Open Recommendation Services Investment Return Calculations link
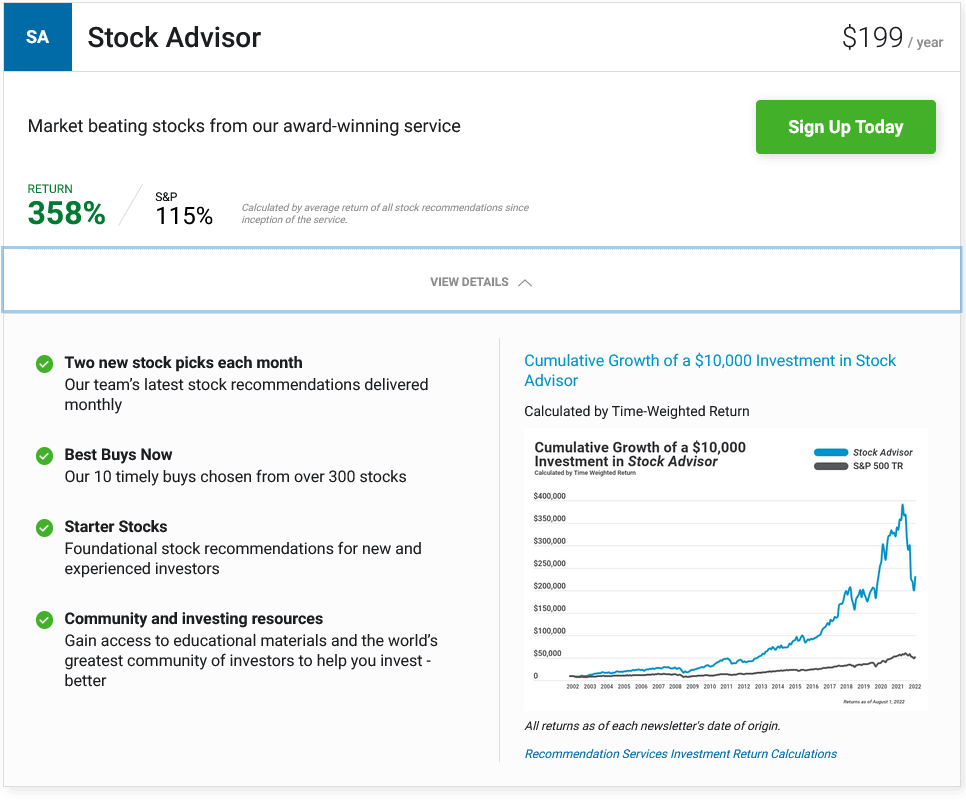Screen dimensions: 966x812 [x=680, y=753]
